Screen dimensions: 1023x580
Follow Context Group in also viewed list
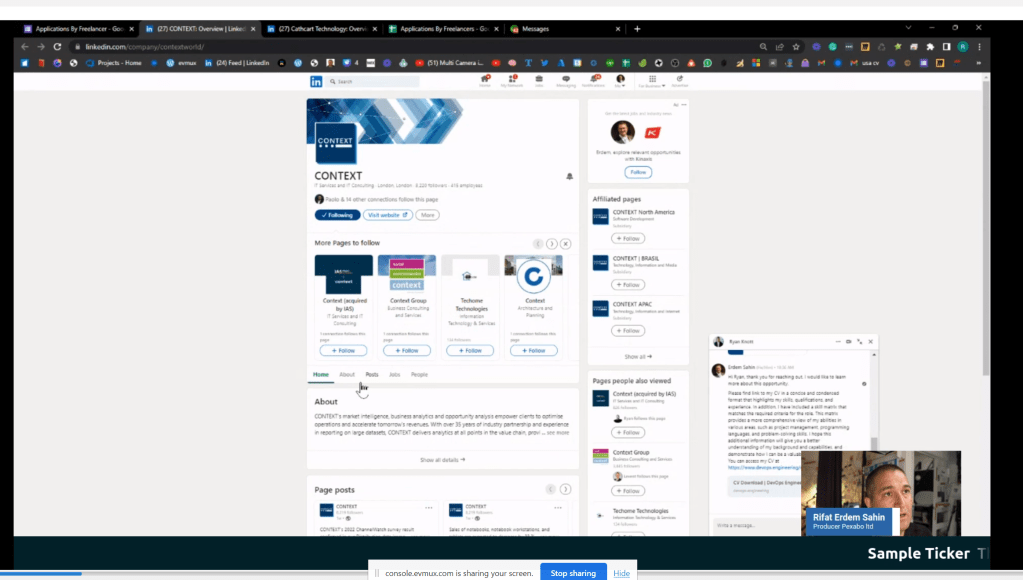tap(628, 491)
